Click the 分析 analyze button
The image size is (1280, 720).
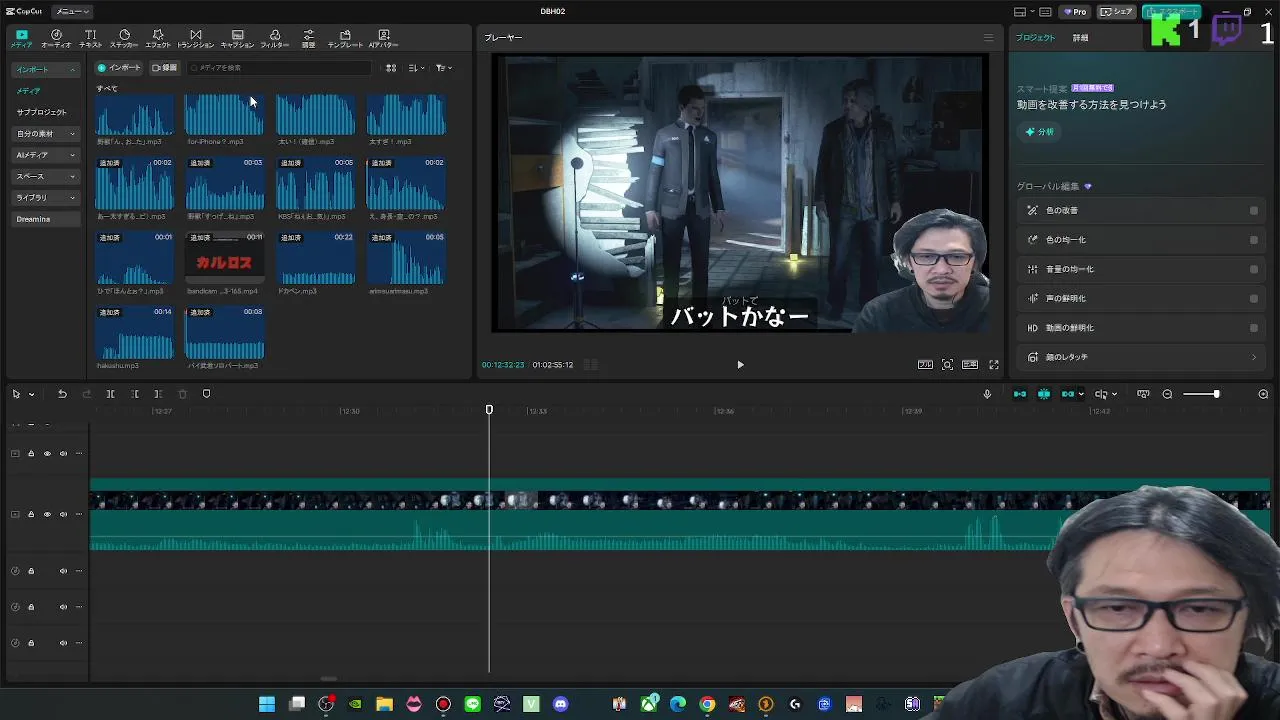click(x=1039, y=132)
